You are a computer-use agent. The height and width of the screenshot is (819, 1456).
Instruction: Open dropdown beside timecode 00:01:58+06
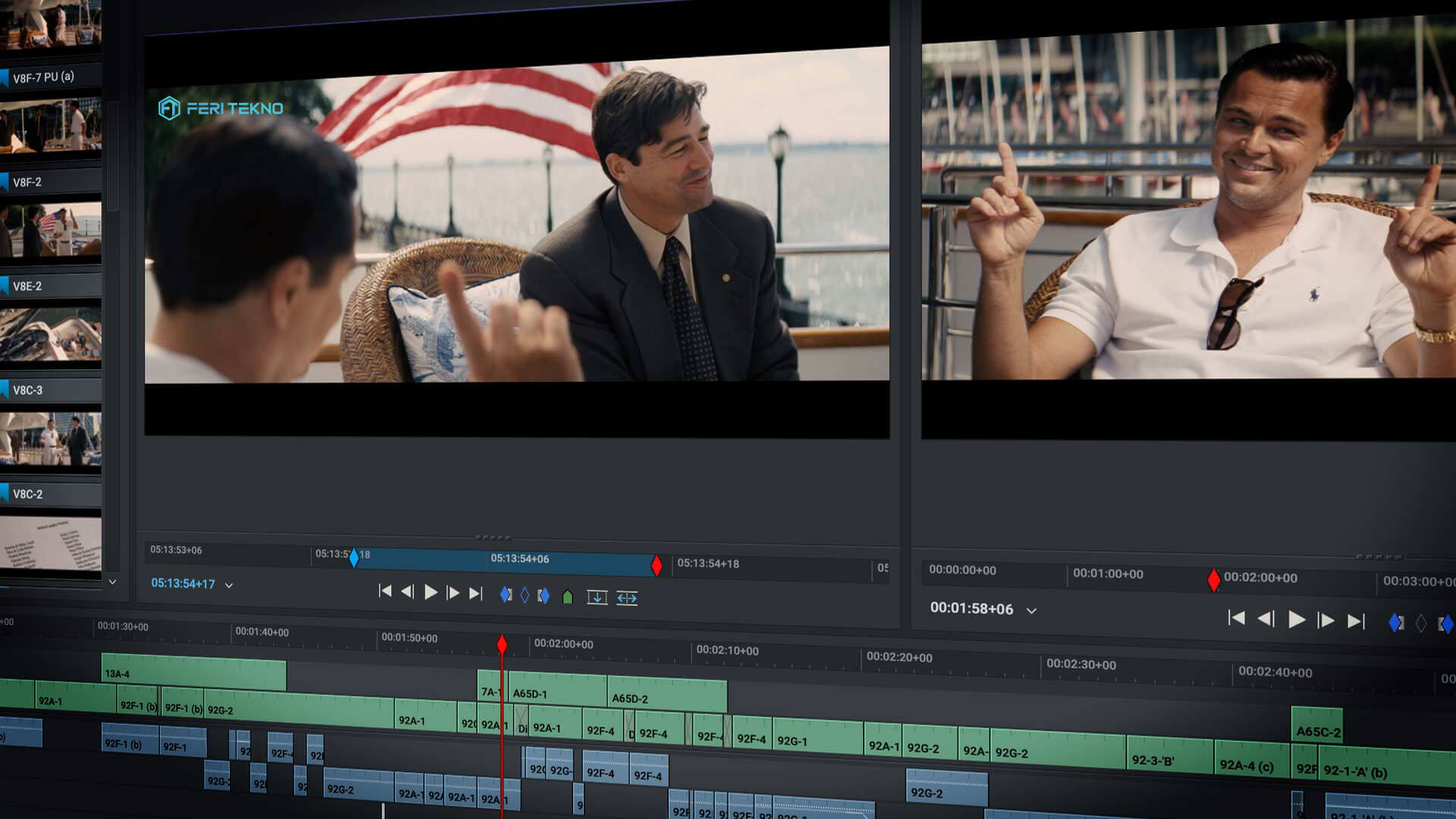point(1031,610)
